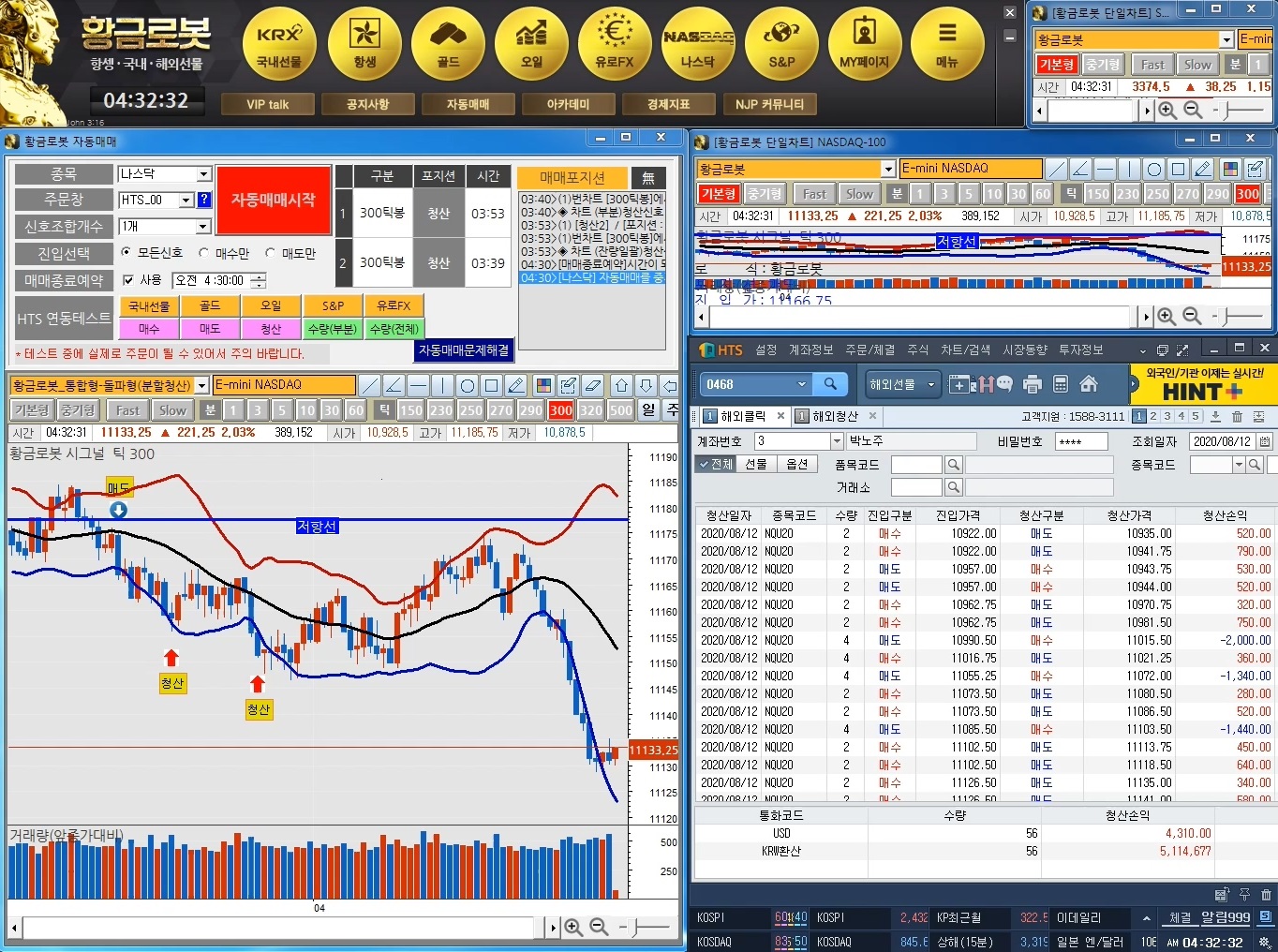Click the VIP talk button
This screenshot has width=1278, height=952.
point(268,104)
